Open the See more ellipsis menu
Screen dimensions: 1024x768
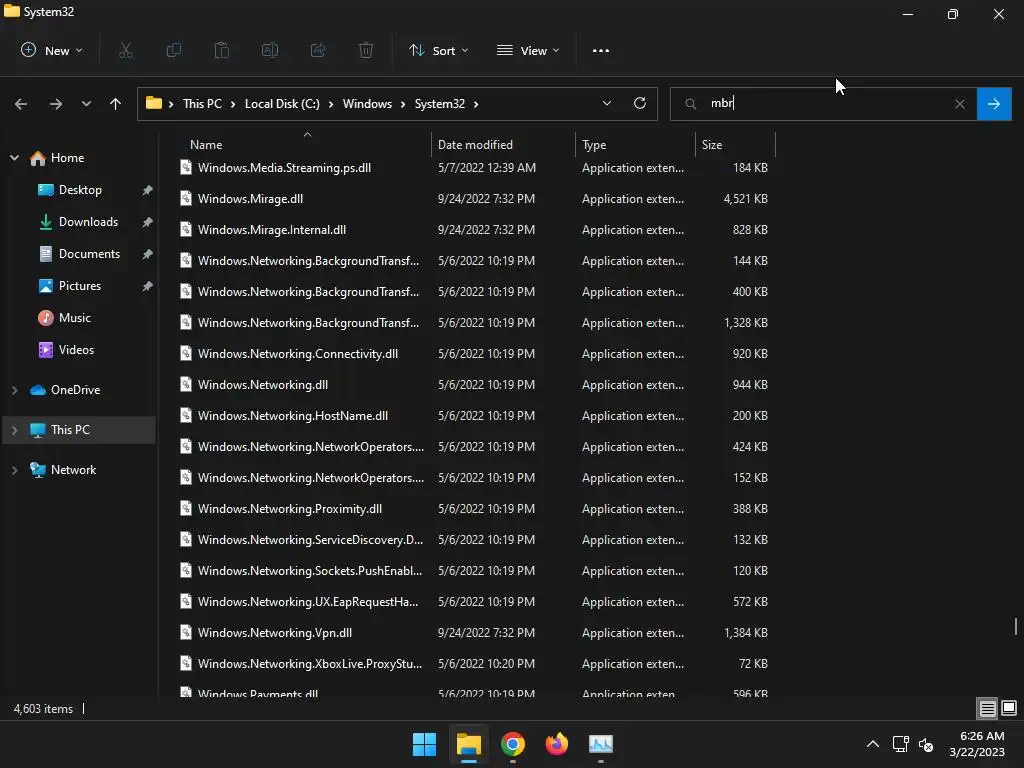[x=601, y=50]
